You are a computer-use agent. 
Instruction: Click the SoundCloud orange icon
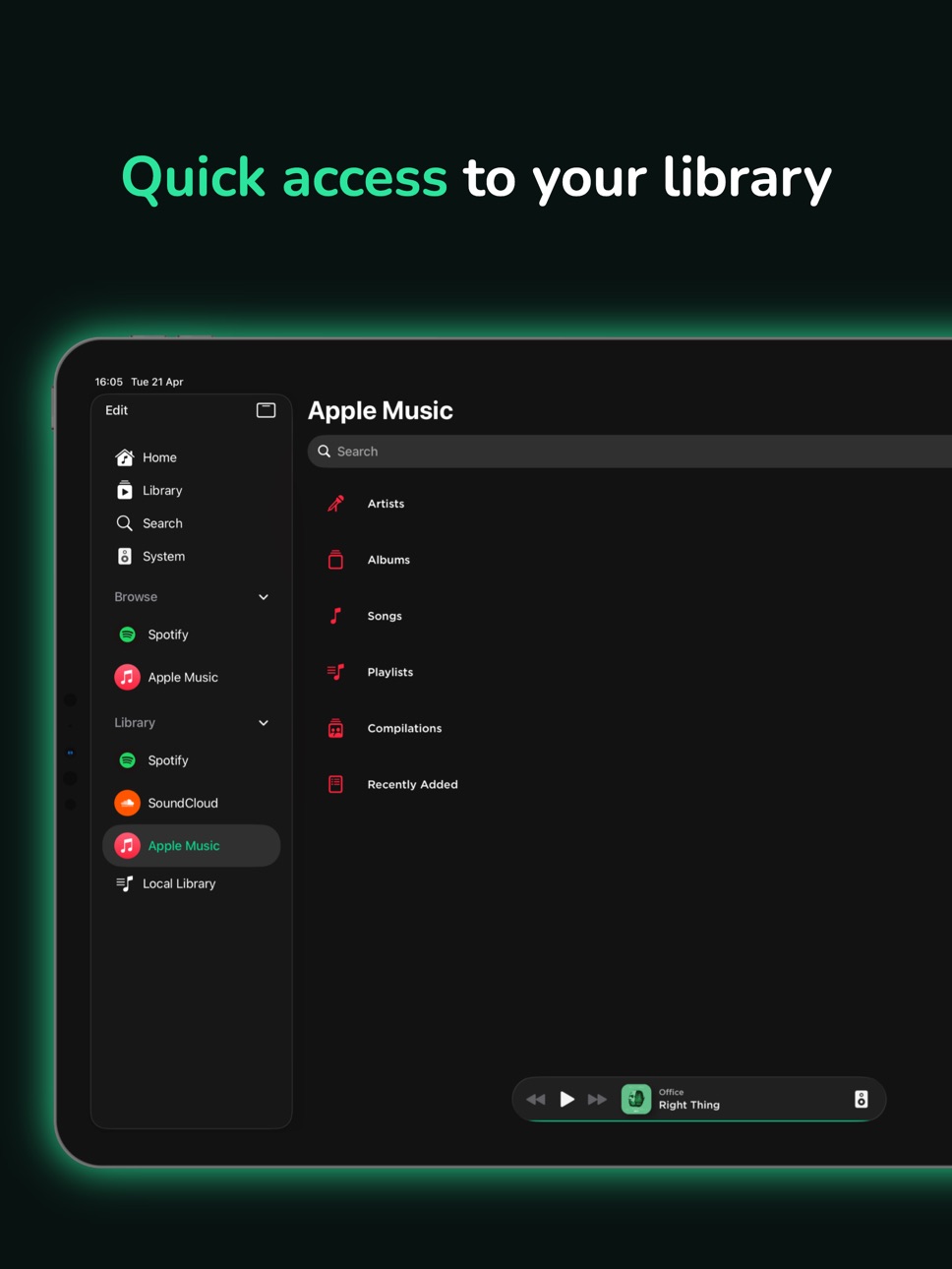click(127, 804)
